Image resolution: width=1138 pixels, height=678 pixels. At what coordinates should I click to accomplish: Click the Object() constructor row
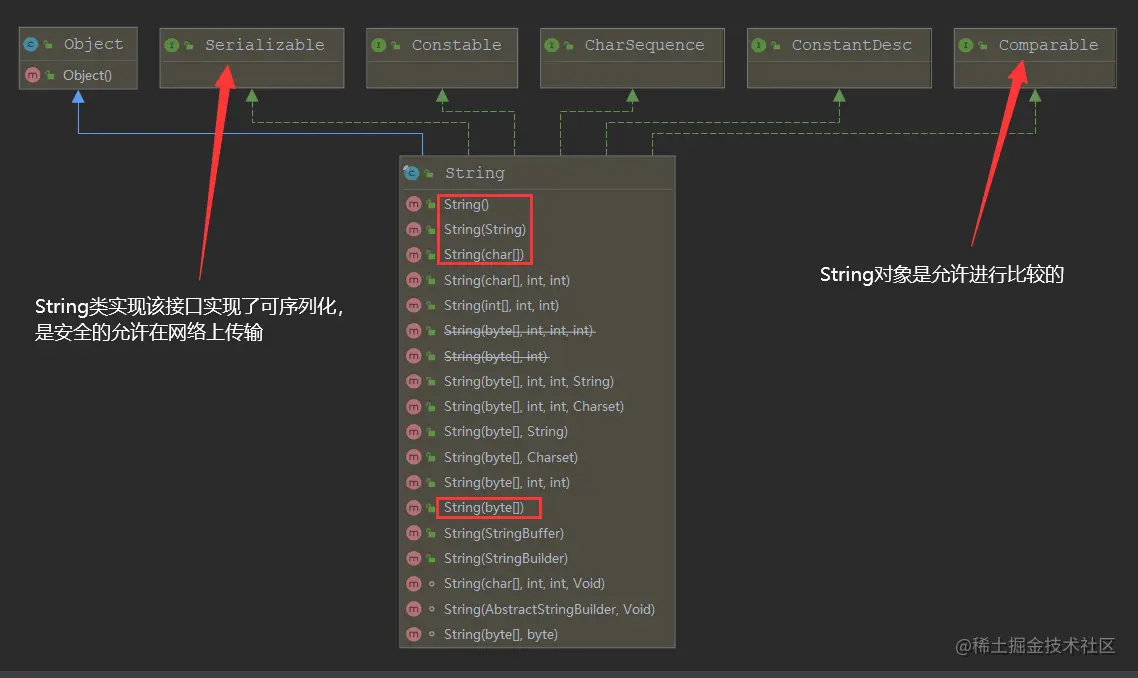(78, 75)
